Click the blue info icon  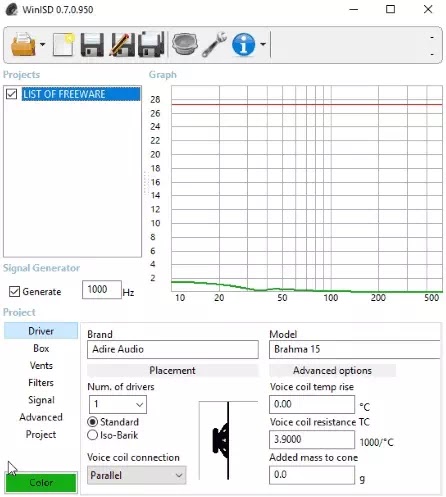(x=244, y=44)
